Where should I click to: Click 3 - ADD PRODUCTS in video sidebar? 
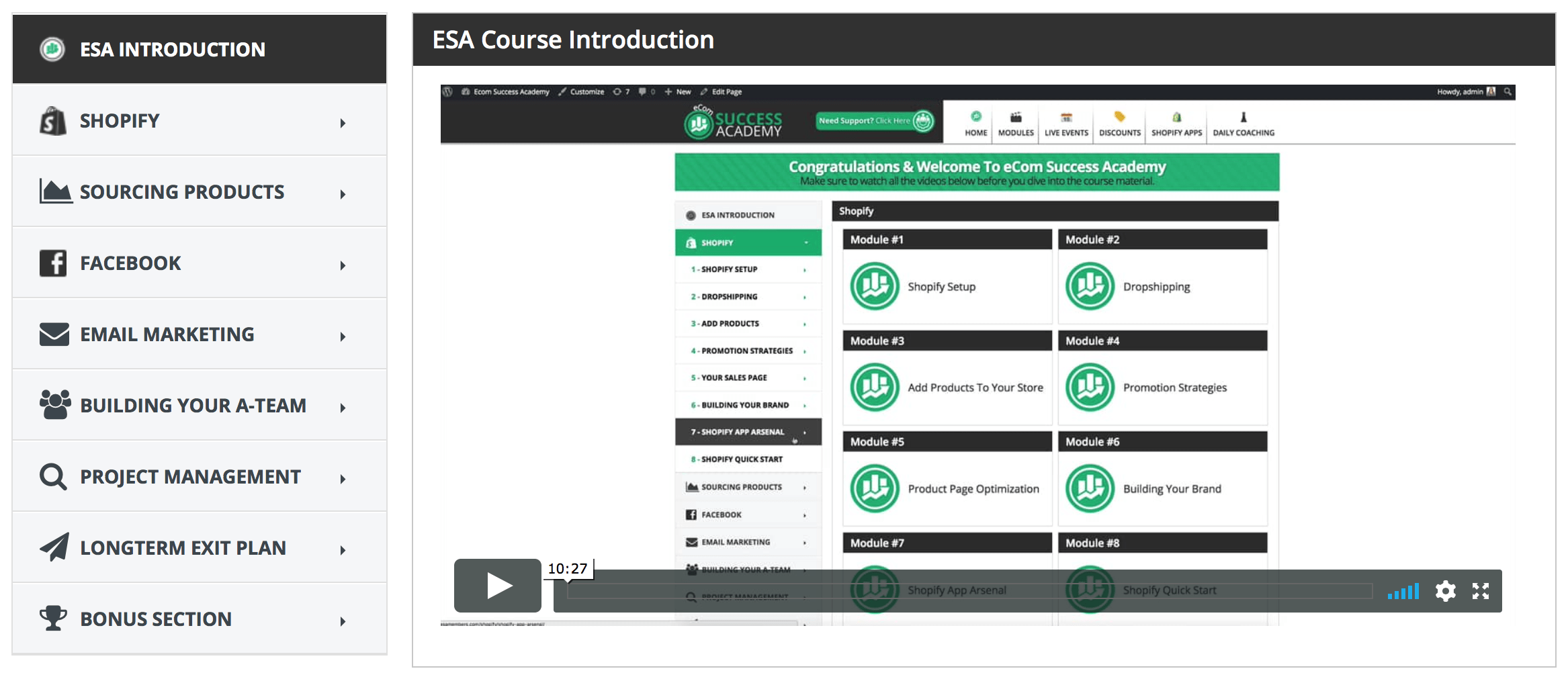[748, 323]
